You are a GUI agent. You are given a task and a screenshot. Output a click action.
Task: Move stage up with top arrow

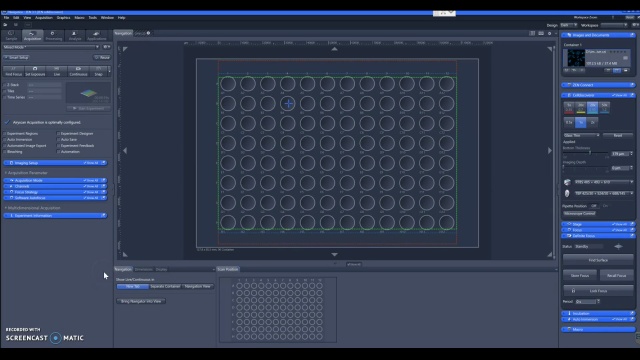click(x=334, y=49)
